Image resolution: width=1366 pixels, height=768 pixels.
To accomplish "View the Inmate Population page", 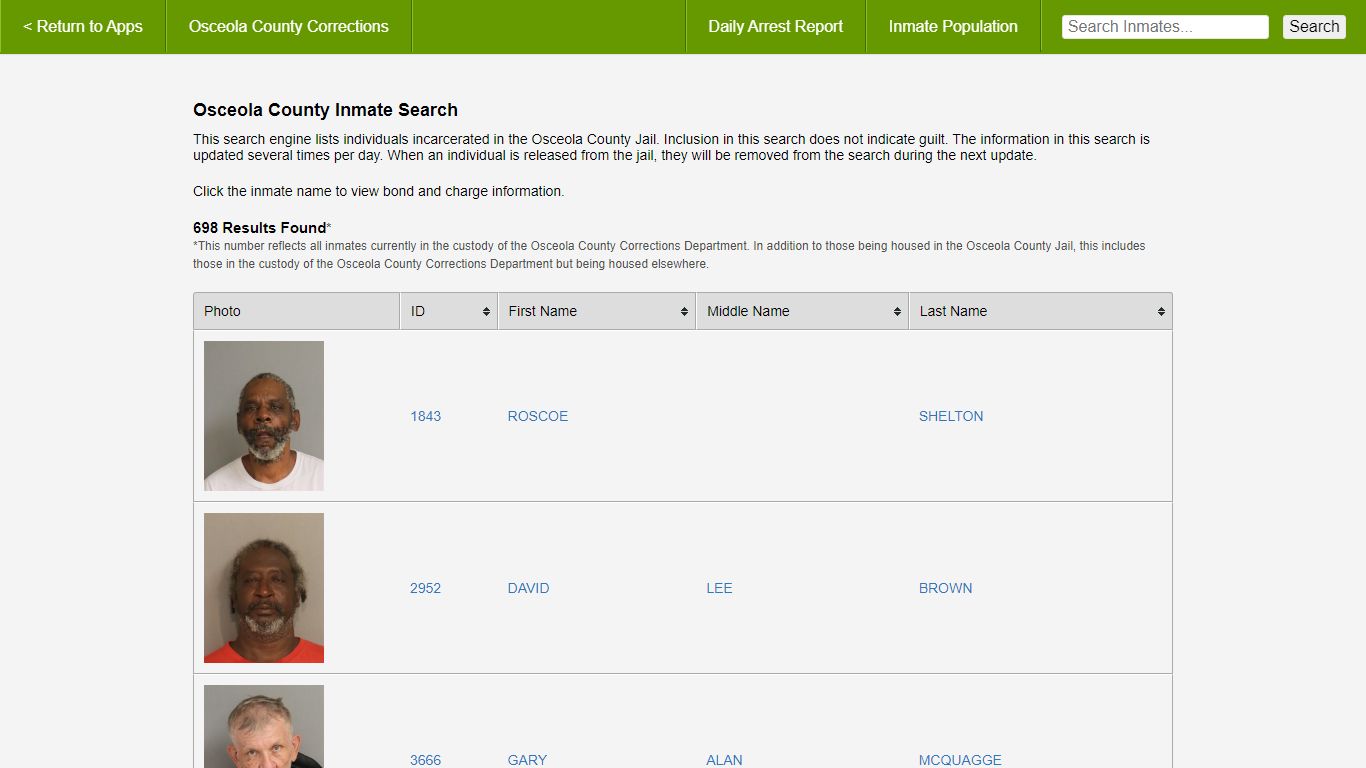I will (953, 27).
